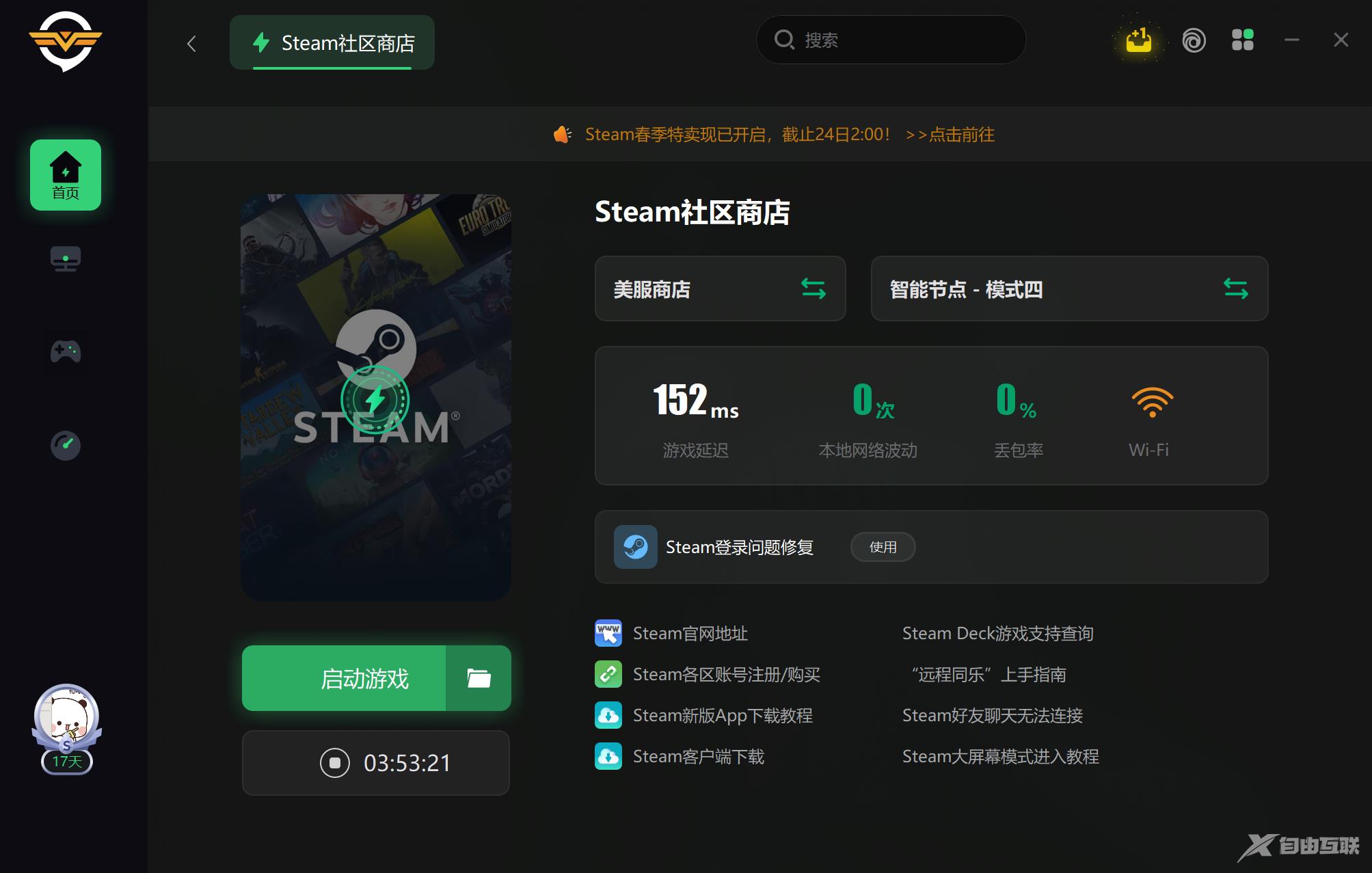Open Steam新版App下载教程 link
This screenshot has height=873, width=1372.
coord(723,715)
